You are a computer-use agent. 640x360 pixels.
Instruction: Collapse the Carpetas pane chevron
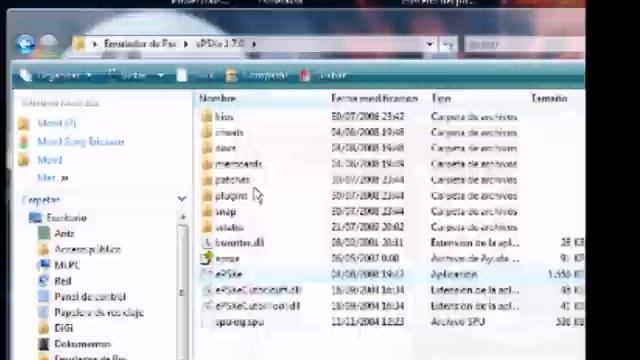[x=182, y=199]
